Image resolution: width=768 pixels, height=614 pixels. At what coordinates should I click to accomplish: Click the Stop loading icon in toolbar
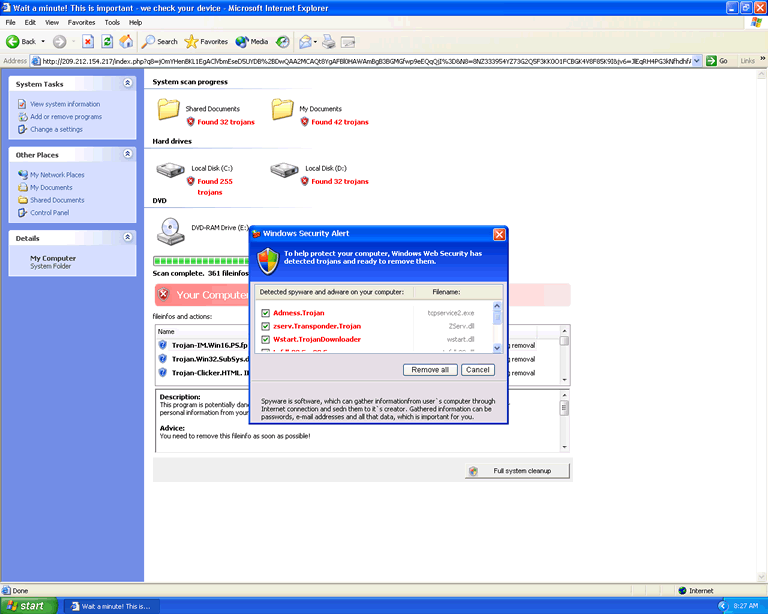click(87, 41)
